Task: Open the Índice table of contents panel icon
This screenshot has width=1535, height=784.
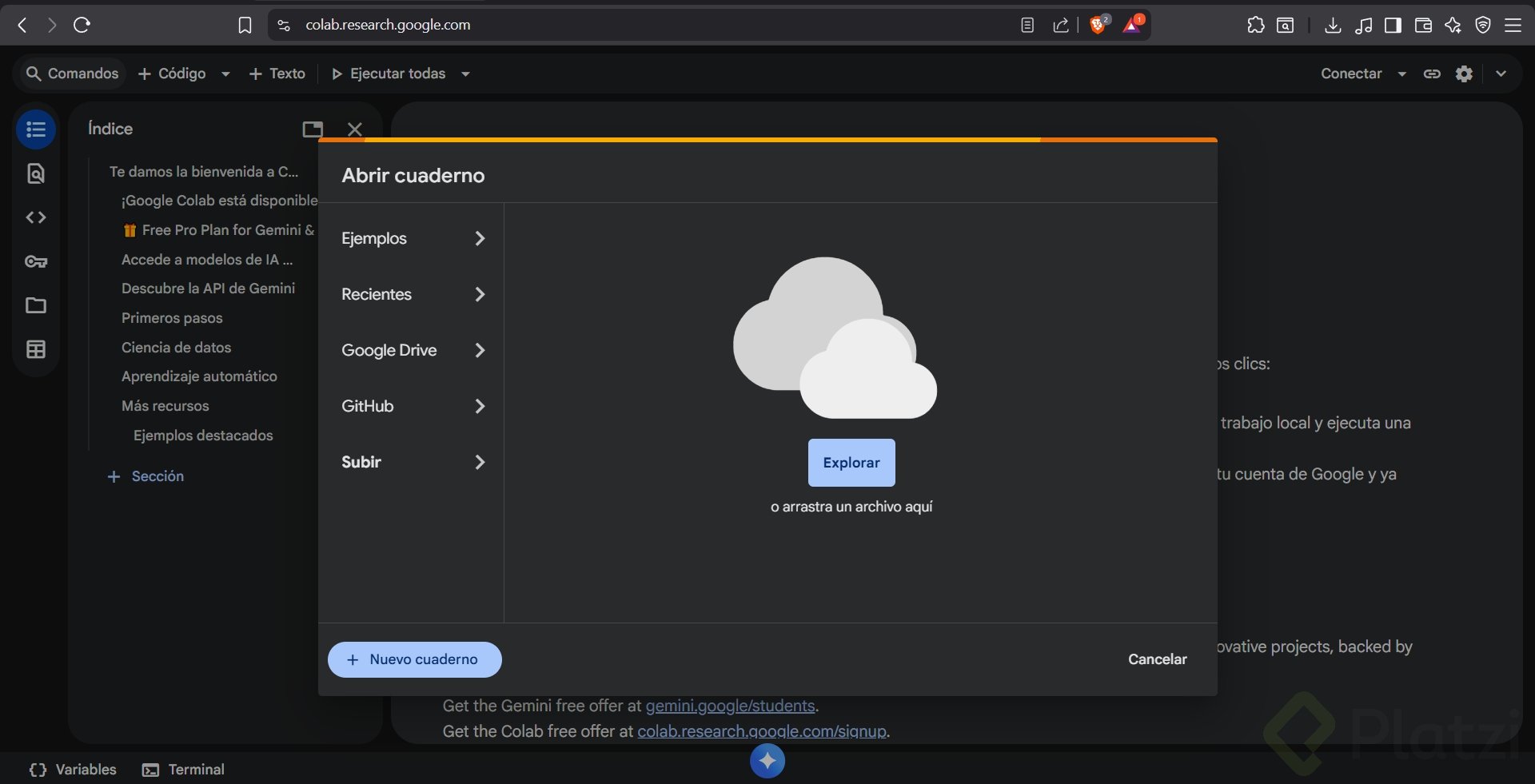Action: [x=36, y=129]
